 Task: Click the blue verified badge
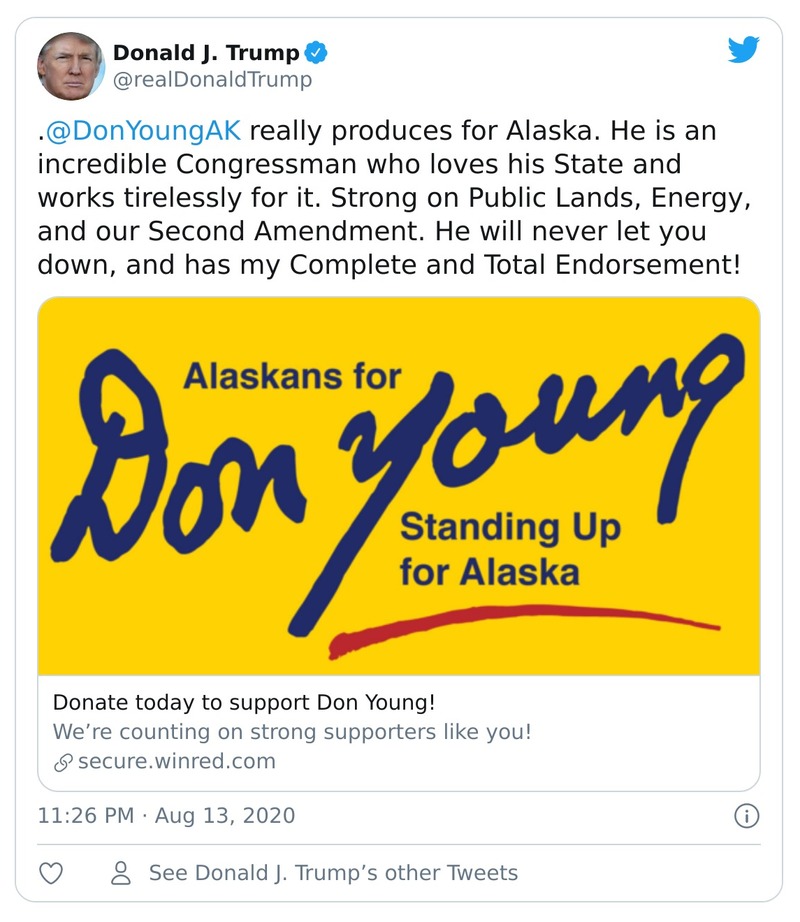point(316,53)
